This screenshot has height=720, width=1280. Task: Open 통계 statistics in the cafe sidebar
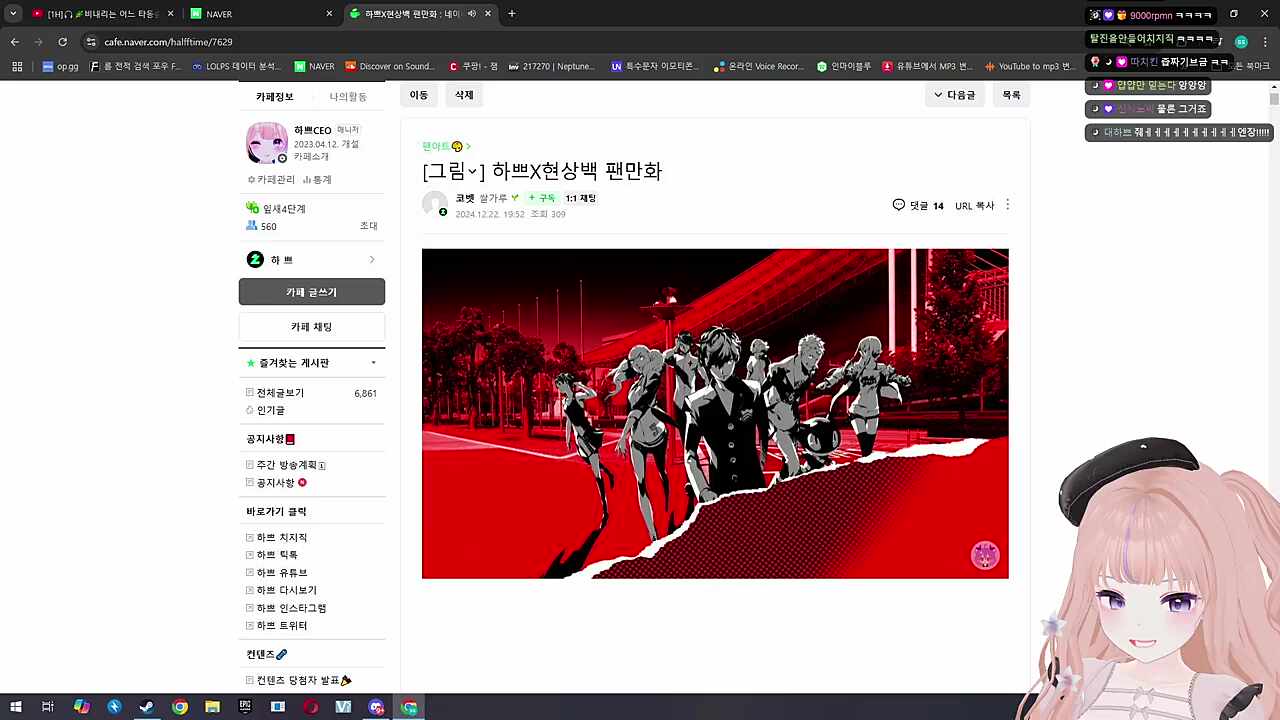tap(317, 180)
